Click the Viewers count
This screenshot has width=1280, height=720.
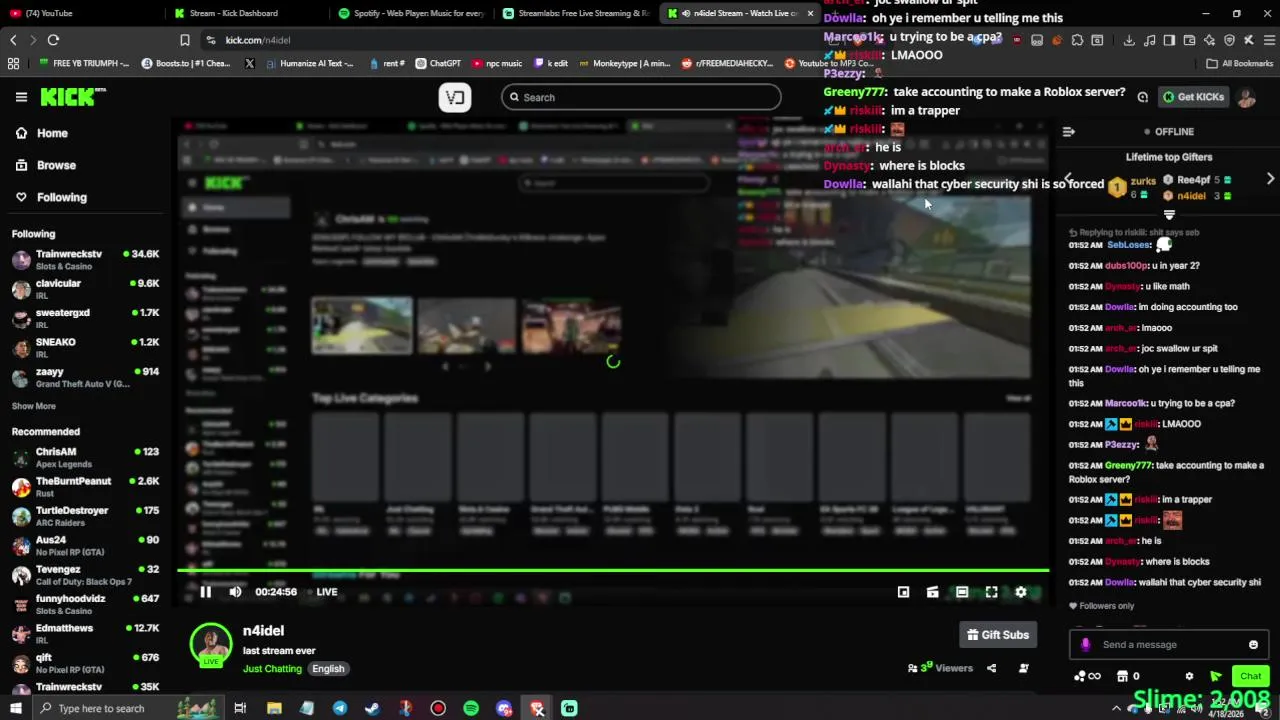(940, 668)
